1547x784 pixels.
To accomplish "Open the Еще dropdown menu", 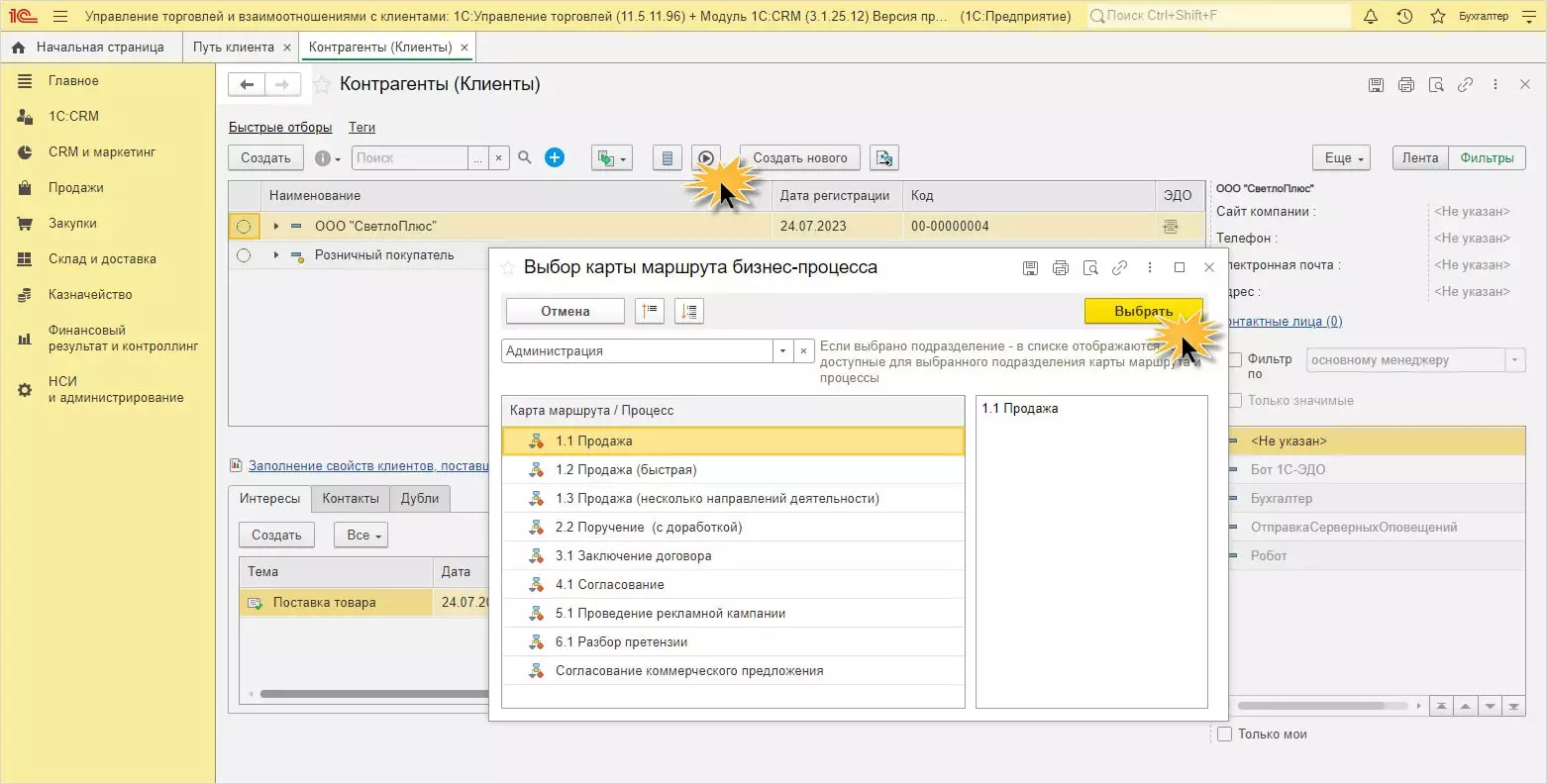I will coord(1342,157).
